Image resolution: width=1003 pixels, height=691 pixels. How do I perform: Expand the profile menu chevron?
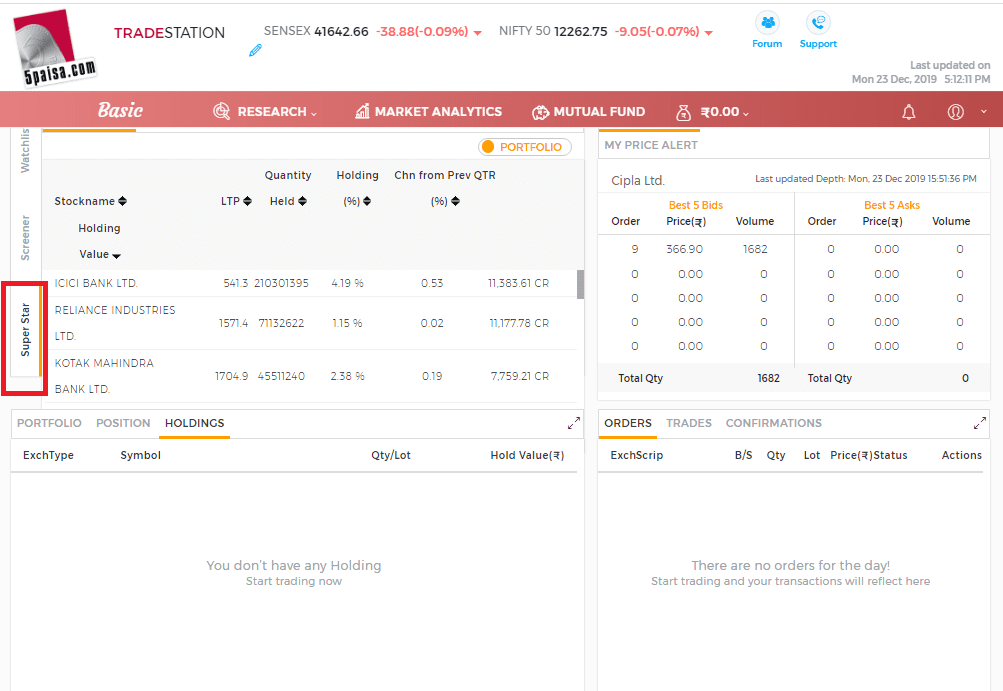click(984, 111)
